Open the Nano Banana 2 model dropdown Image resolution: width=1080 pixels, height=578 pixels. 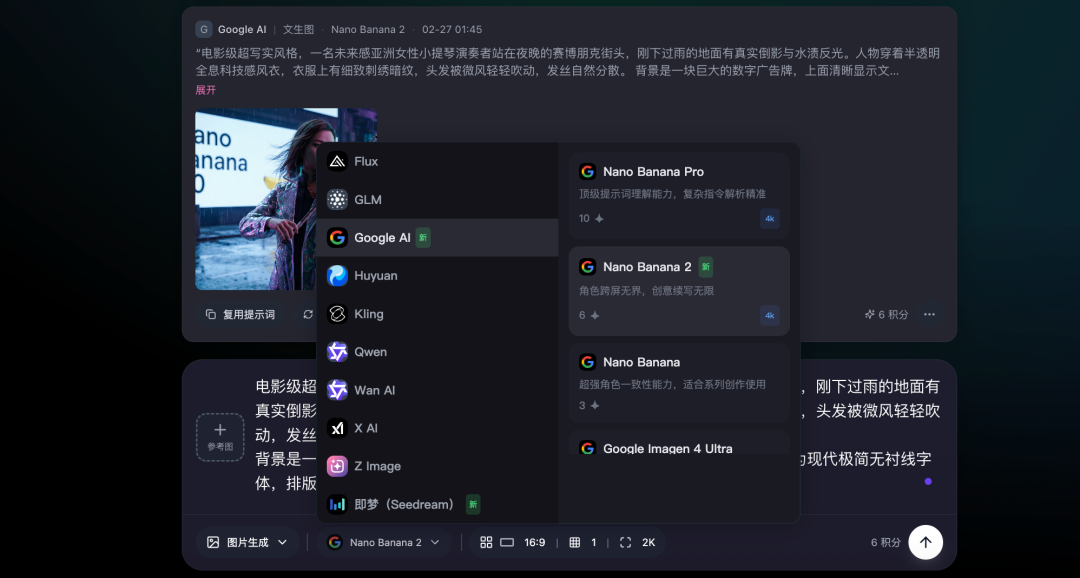(384, 542)
